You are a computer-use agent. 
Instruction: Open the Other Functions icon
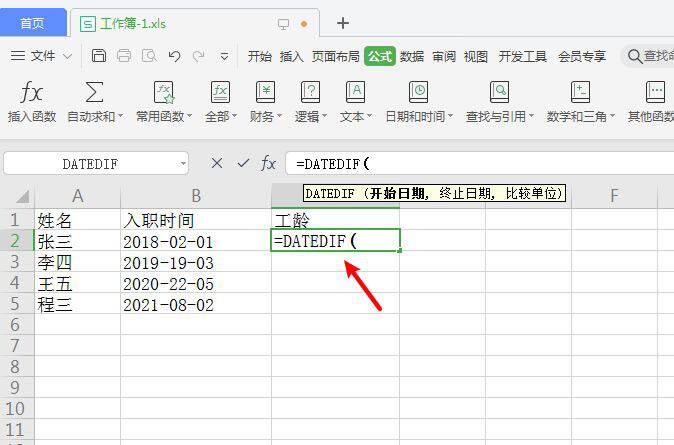tap(656, 92)
